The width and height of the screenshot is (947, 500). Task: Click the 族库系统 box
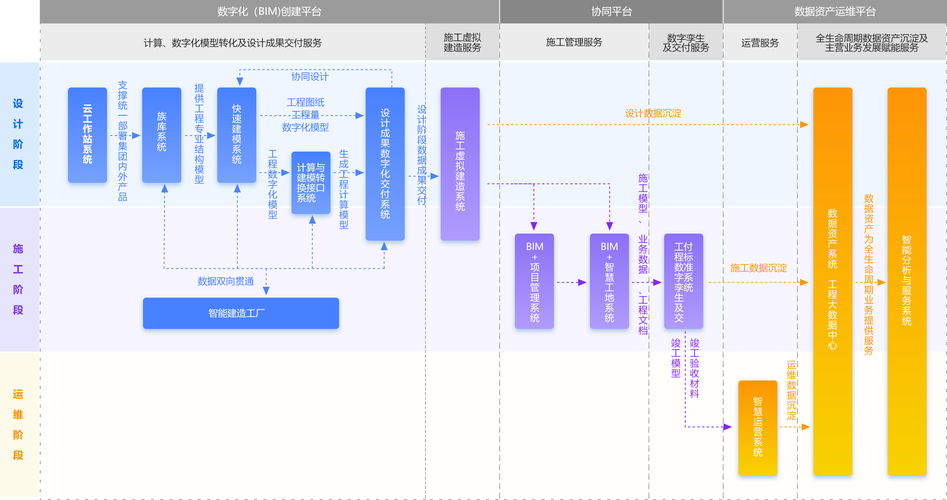[x=162, y=135]
